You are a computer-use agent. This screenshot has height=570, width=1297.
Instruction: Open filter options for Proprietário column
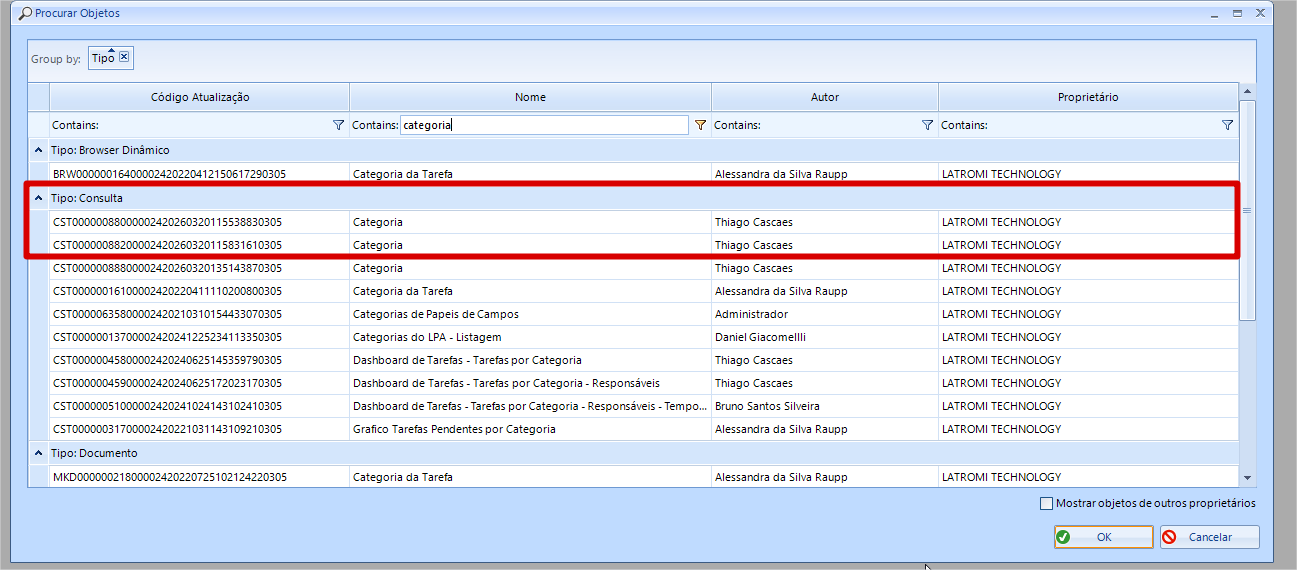pyautogui.click(x=1227, y=125)
